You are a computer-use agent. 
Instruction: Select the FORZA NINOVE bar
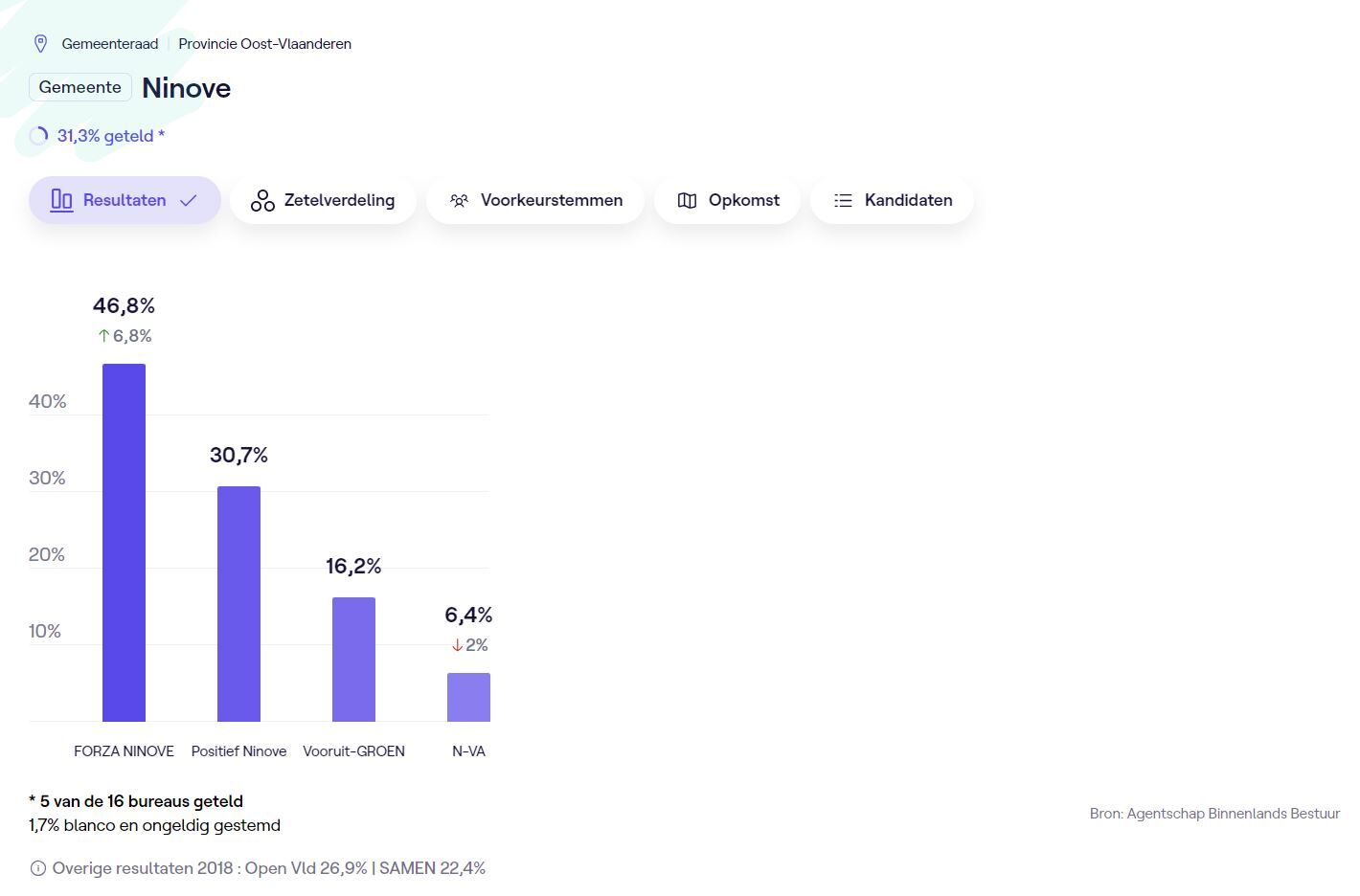pyautogui.click(x=124, y=542)
